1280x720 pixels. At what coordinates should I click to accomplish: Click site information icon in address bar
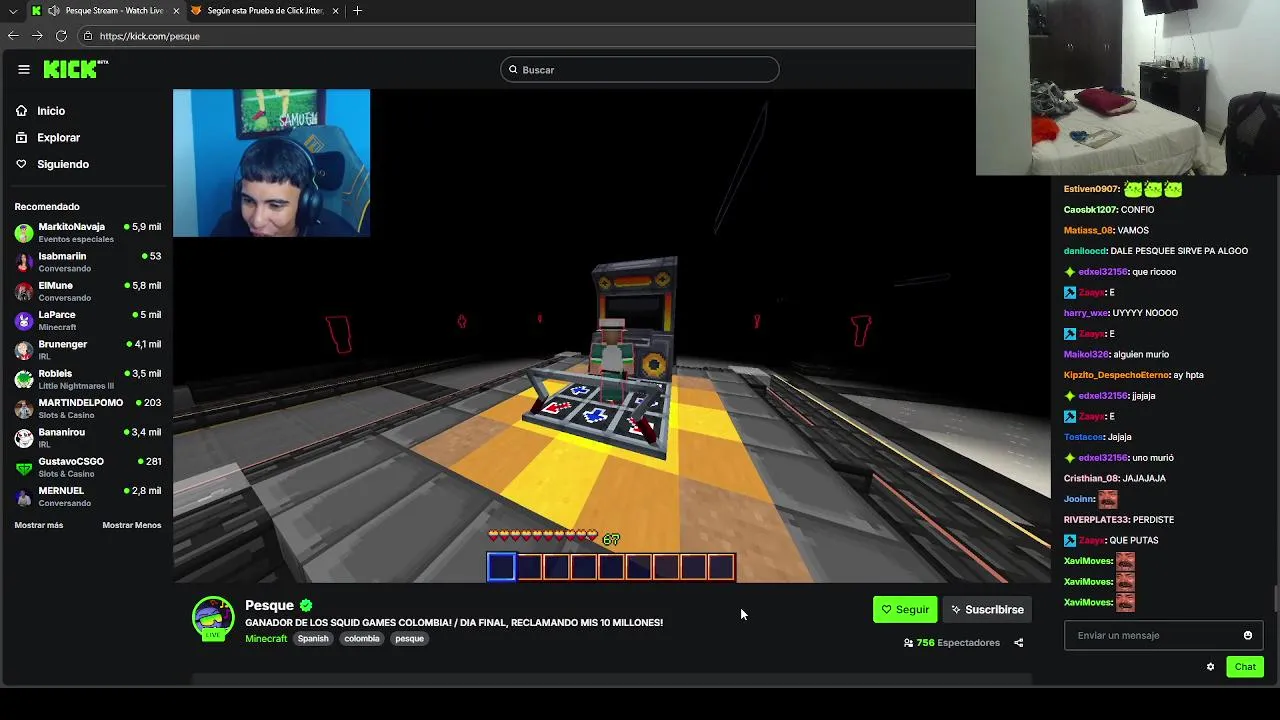[x=88, y=36]
